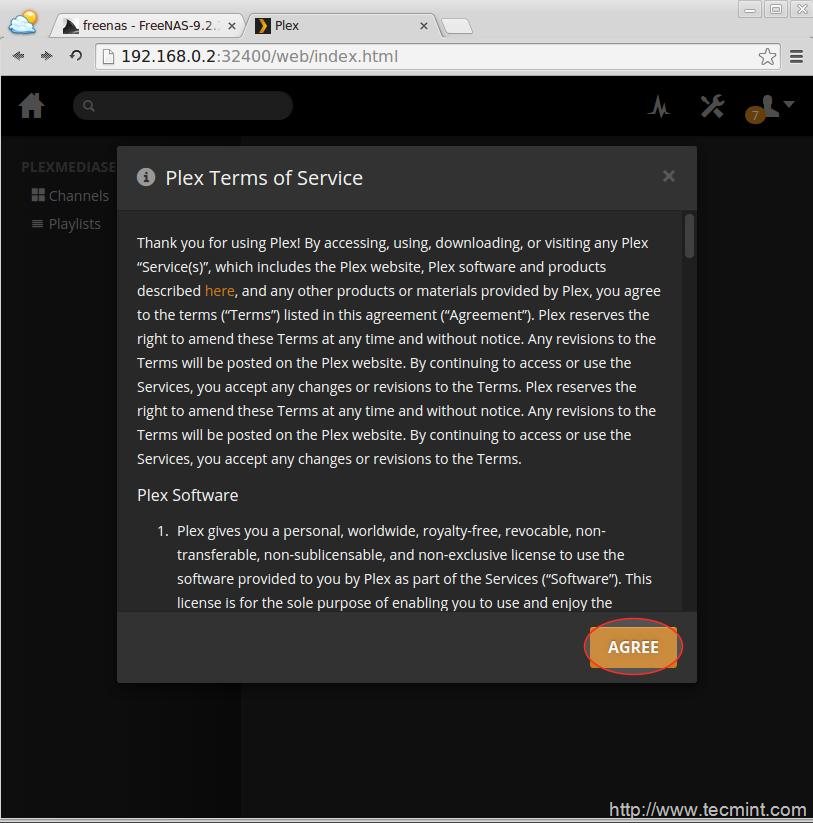Viewport: 813px width, 823px height.
Task: Open Channels in the sidebar
Action: click(79, 196)
